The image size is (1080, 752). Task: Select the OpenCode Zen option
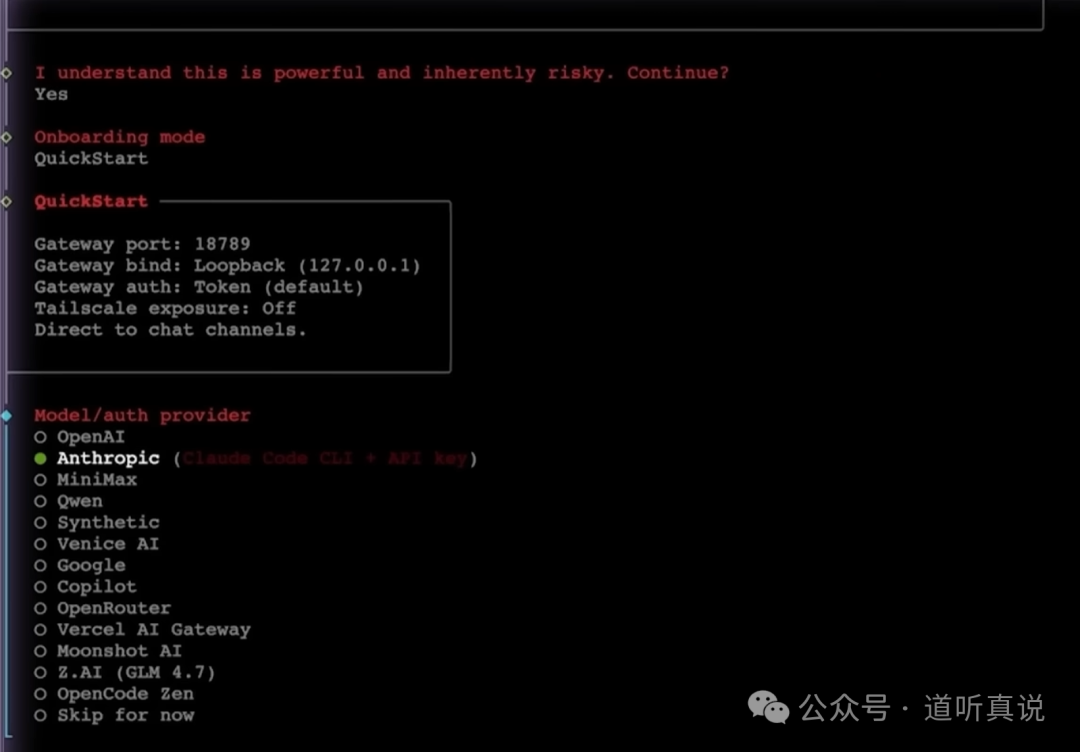pos(114,693)
